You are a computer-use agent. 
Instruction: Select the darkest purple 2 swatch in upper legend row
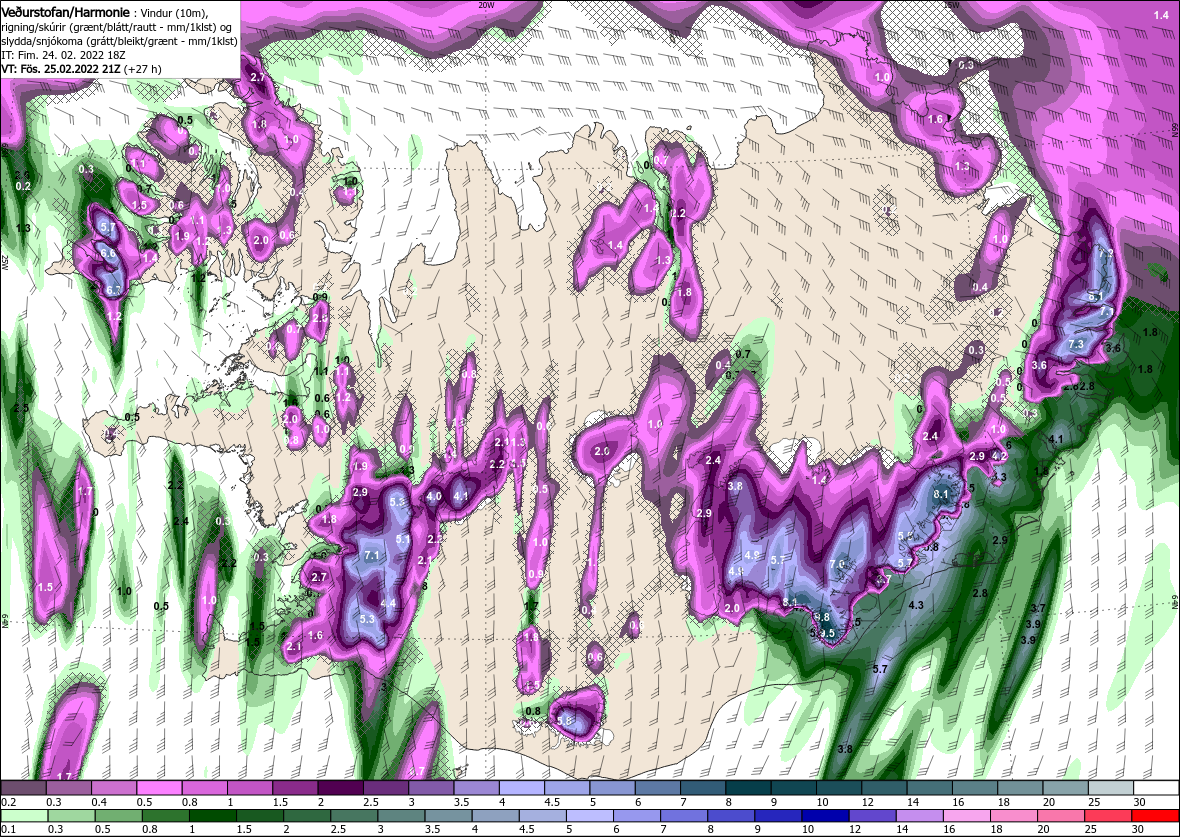[341, 787]
